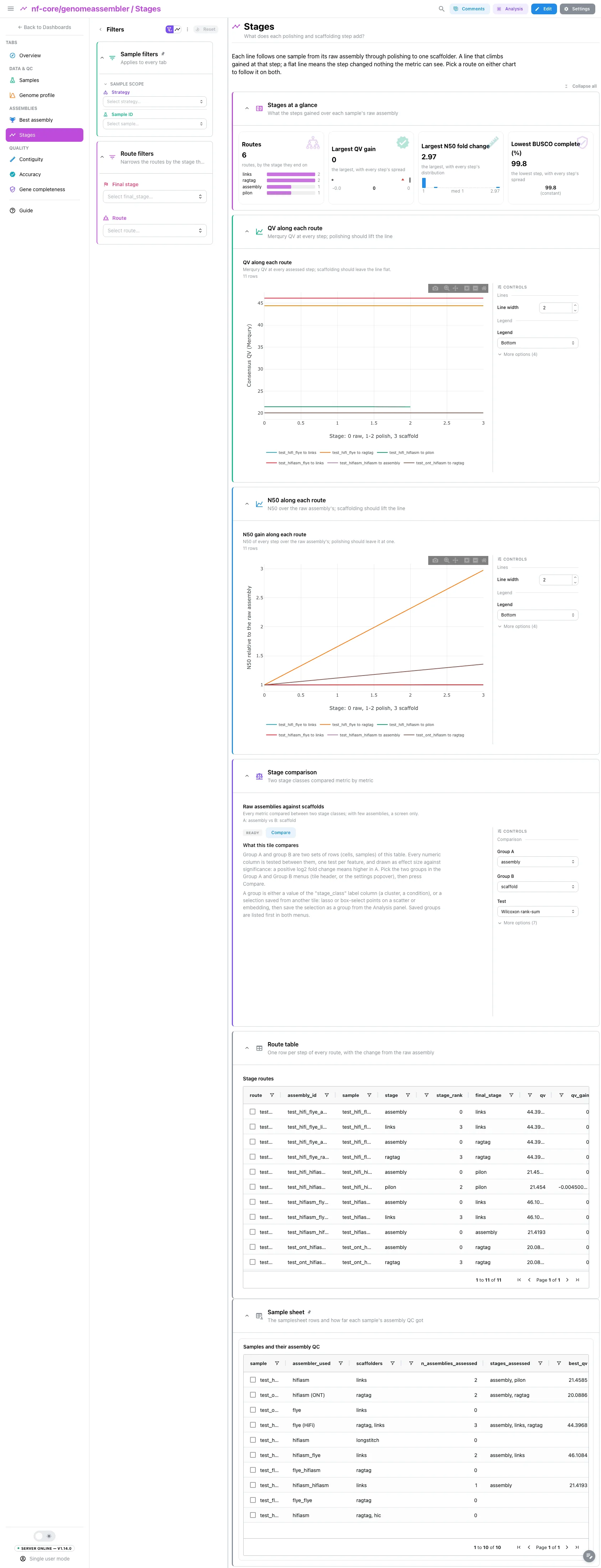Viewport: 601px width, 1568px height.
Task: Zoom in with plus icon on N50 chart
Action: point(466,560)
